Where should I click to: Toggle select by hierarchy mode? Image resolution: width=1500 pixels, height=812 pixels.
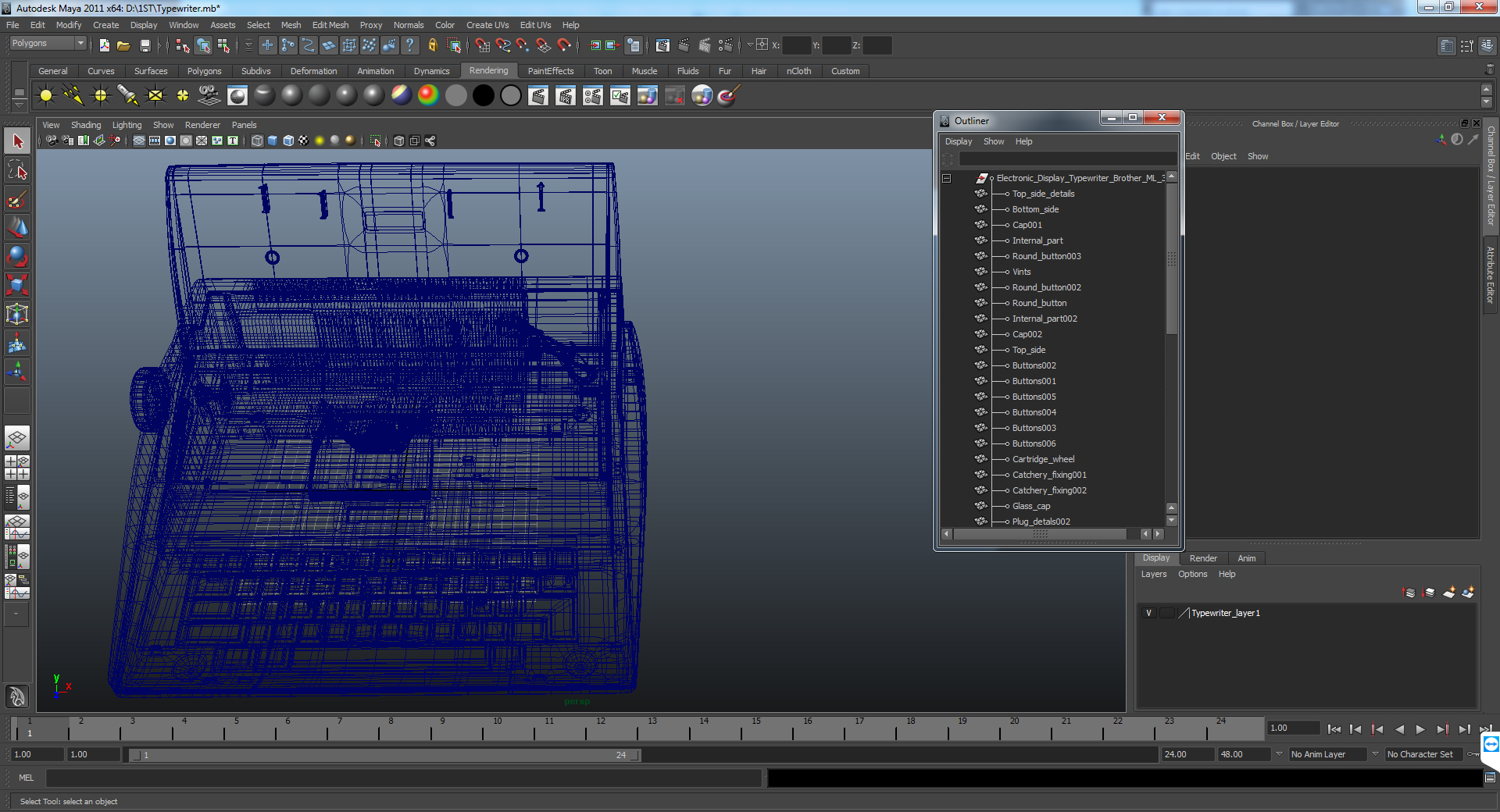(183, 45)
